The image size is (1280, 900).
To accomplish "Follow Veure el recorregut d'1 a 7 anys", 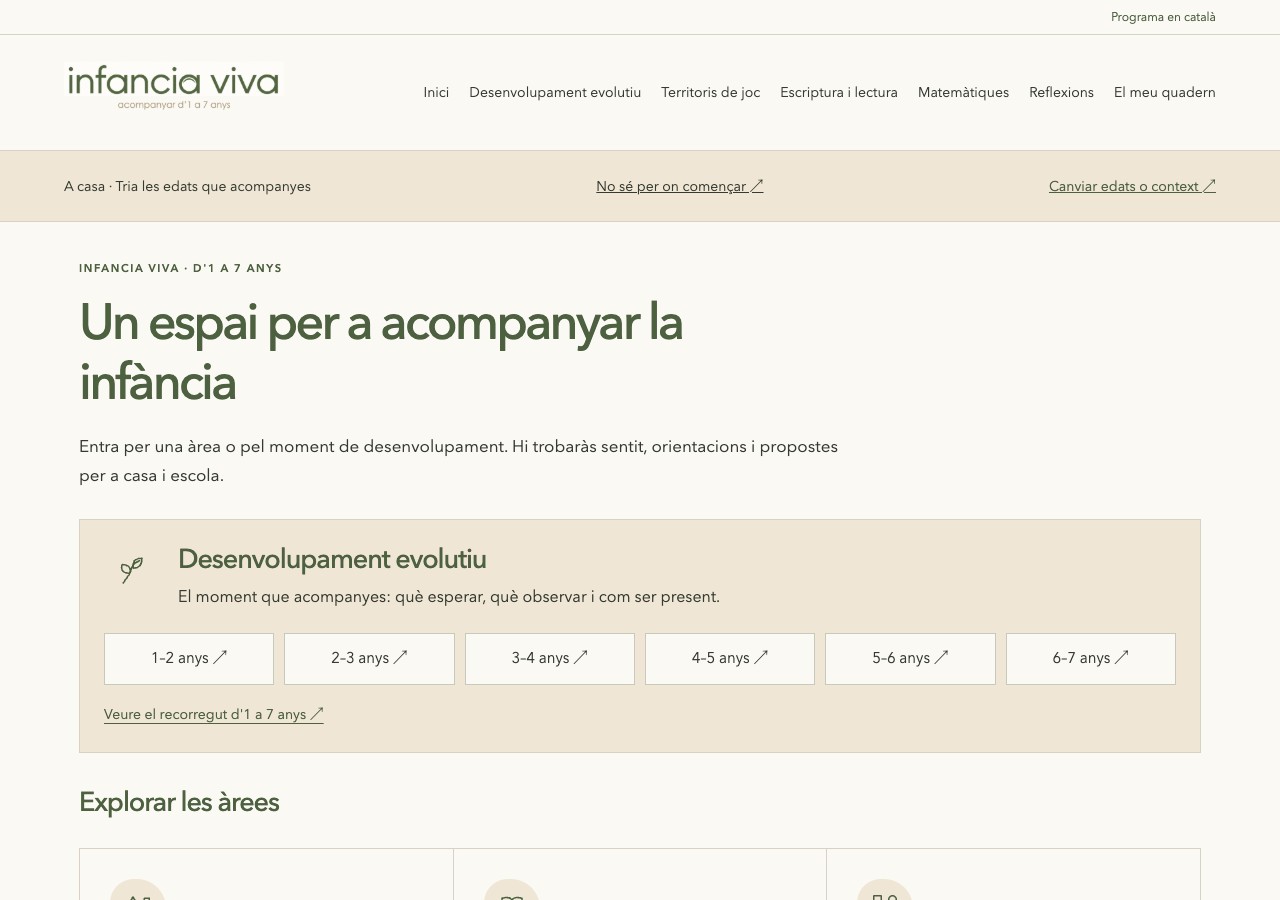I will pos(214,715).
